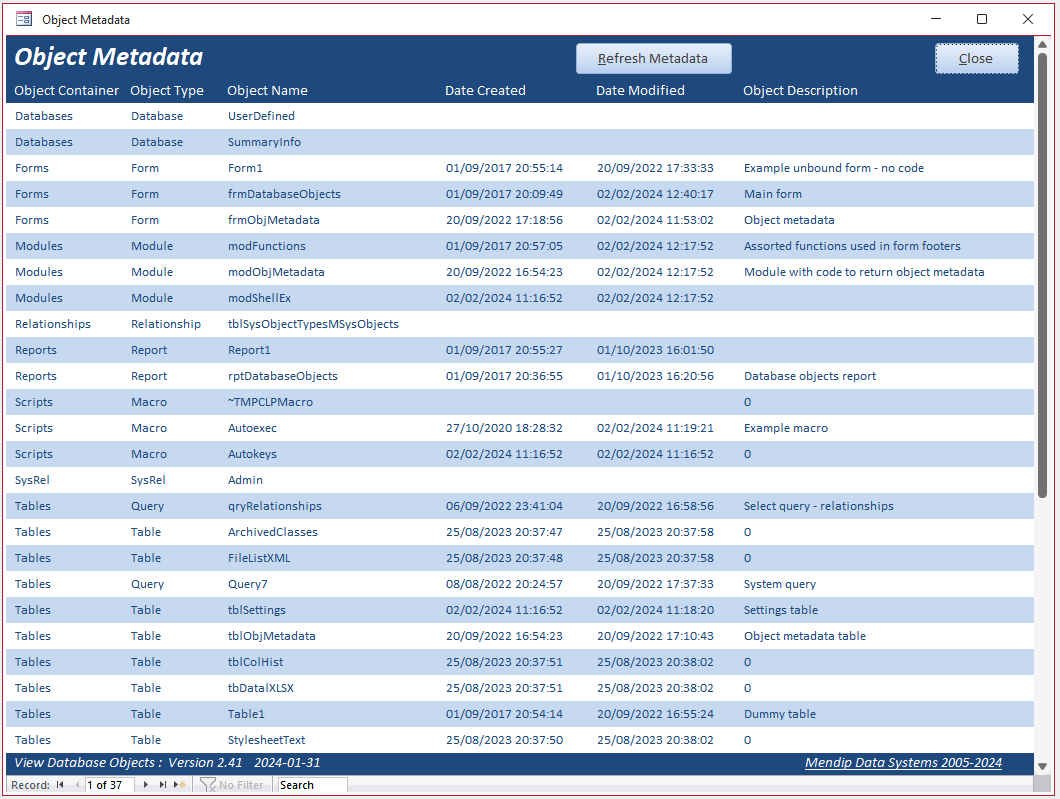
Task: Go to the first record
Action: (x=60, y=785)
